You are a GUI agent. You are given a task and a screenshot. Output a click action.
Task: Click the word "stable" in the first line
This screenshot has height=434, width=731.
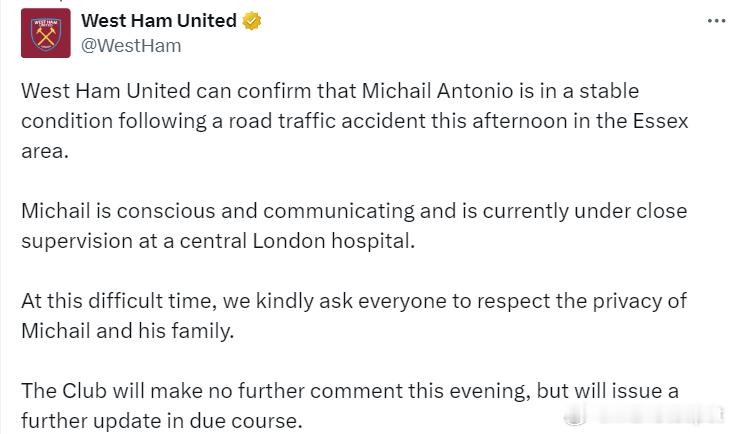(x=609, y=90)
